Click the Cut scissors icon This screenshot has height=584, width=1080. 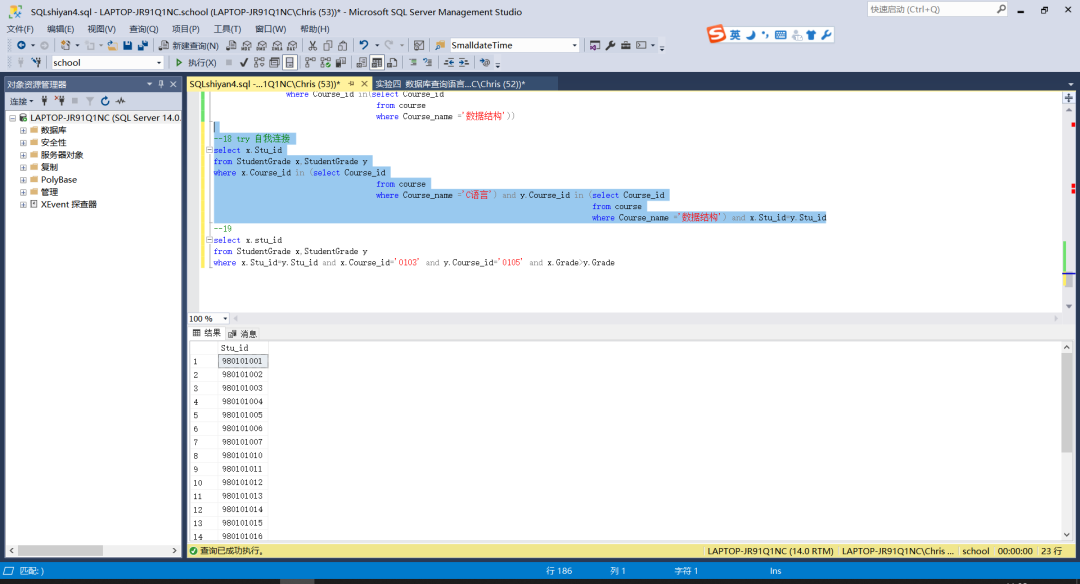pos(313,46)
